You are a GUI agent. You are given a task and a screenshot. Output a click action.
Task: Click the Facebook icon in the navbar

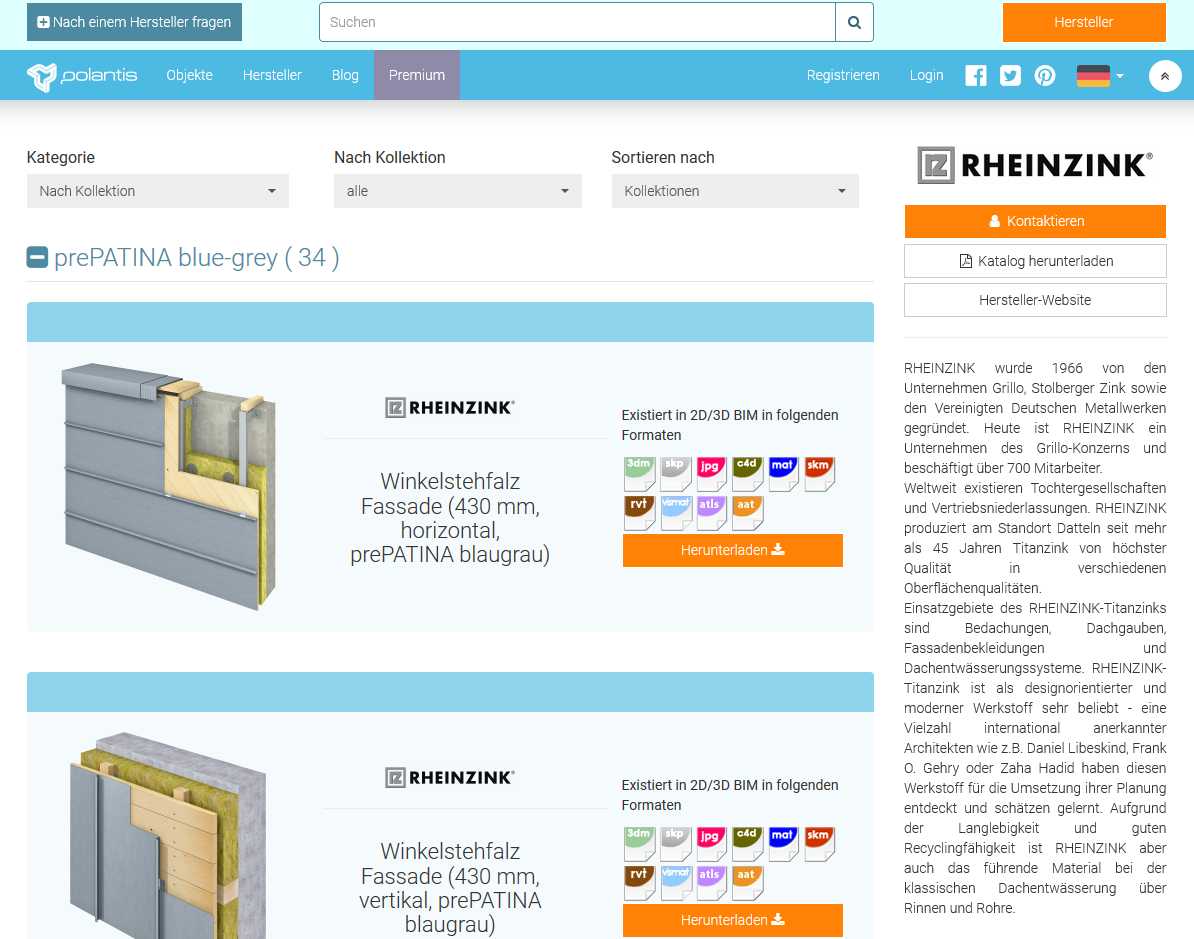975,76
